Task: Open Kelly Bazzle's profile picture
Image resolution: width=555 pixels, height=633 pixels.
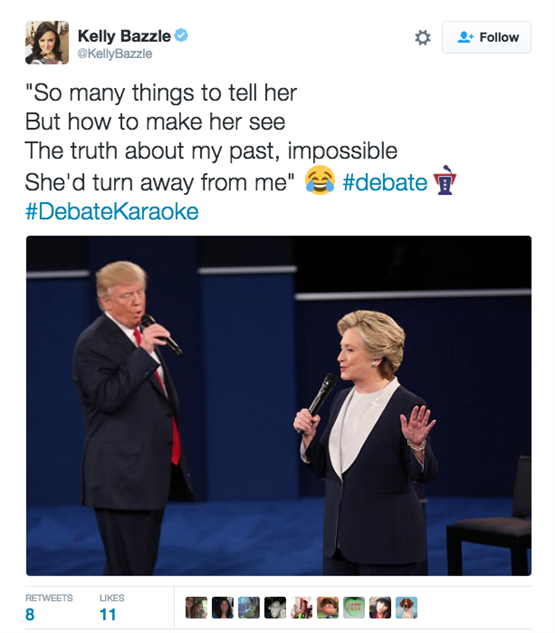Action: 47,42
